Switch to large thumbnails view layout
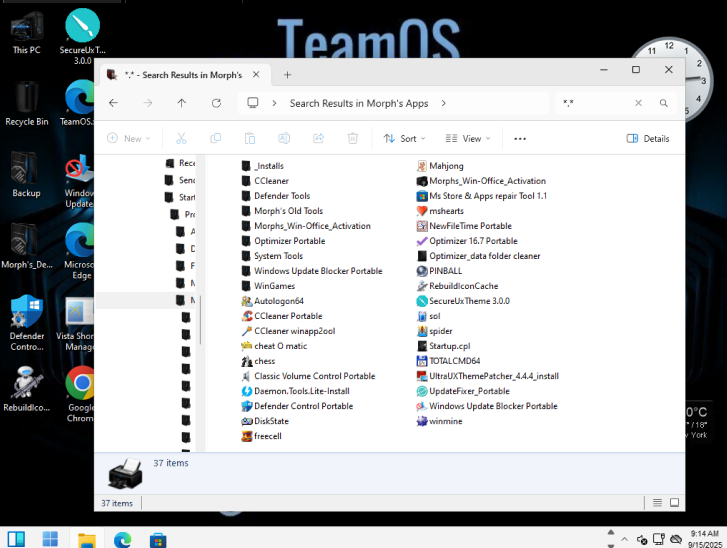Image resolution: width=727 pixels, height=548 pixels. pyautogui.click(x=675, y=503)
